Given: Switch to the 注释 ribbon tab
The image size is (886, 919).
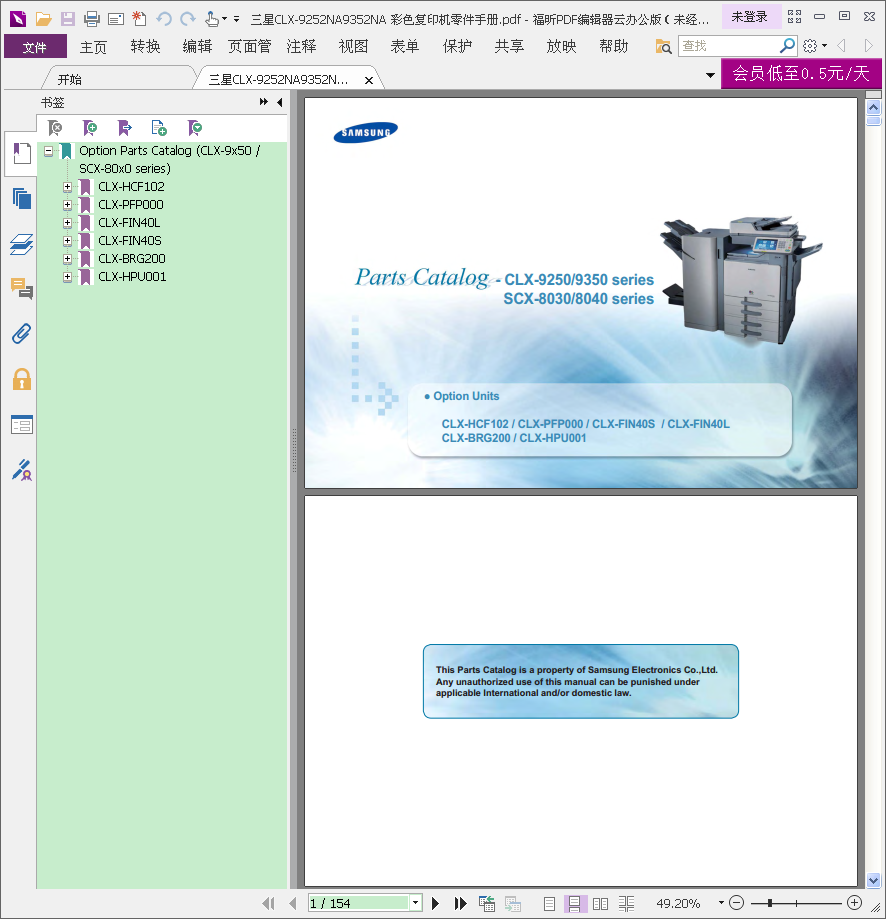Looking at the screenshot, I should coord(301,46).
